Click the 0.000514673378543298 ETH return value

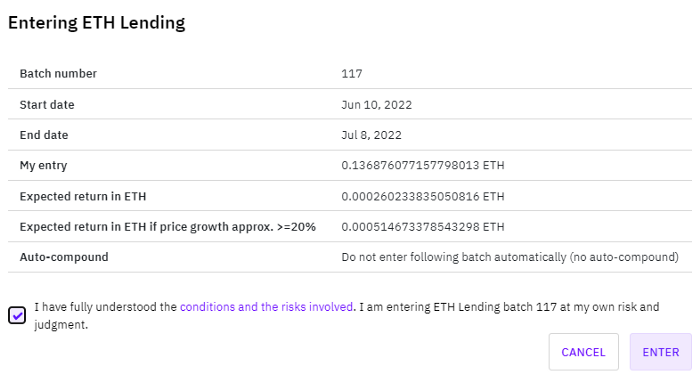(423, 227)
